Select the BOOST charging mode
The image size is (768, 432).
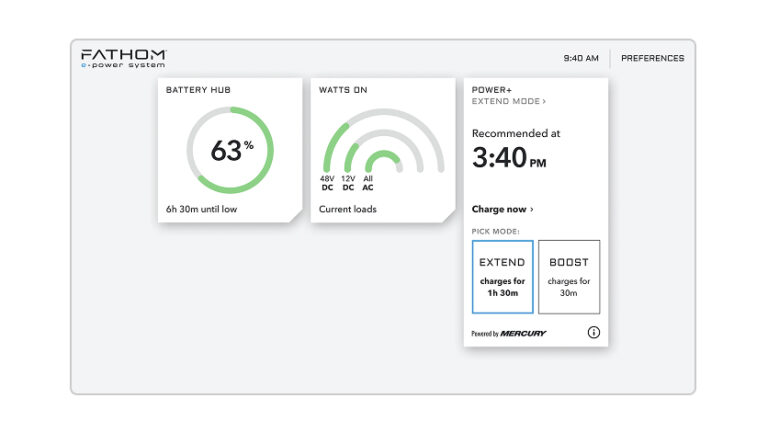[569, 276]
